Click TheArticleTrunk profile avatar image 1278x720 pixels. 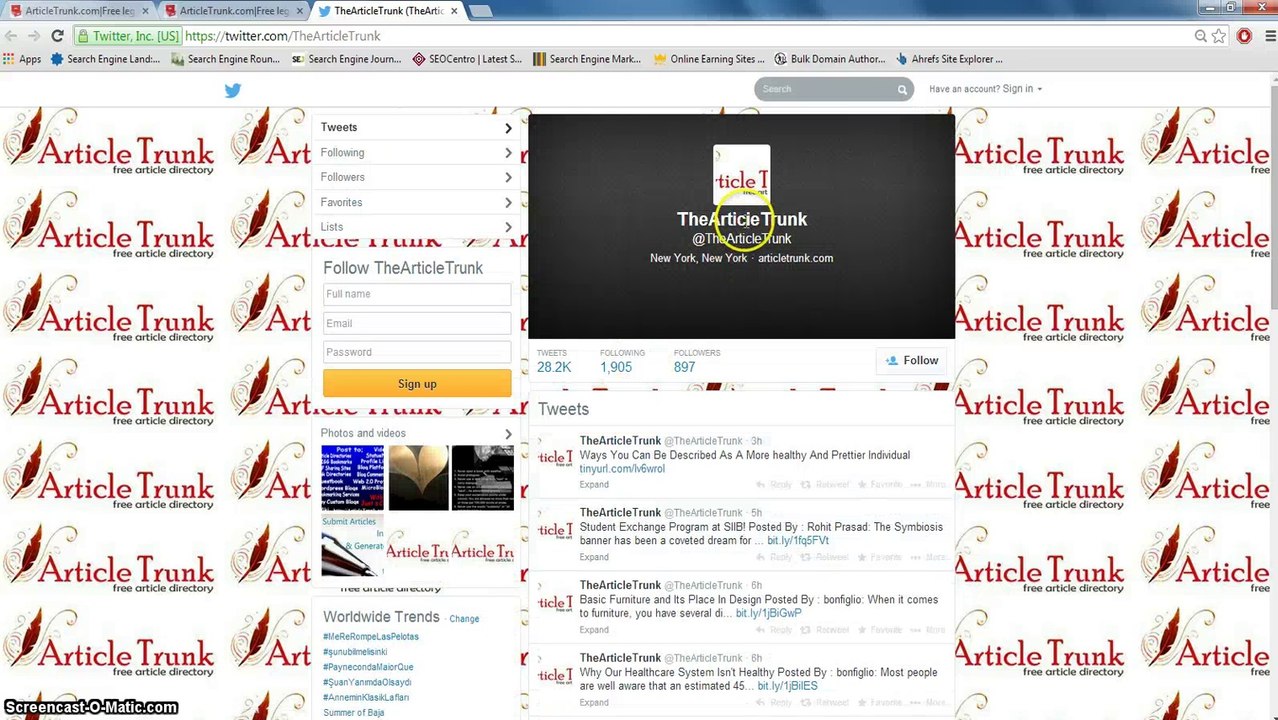tap(741, 175)
